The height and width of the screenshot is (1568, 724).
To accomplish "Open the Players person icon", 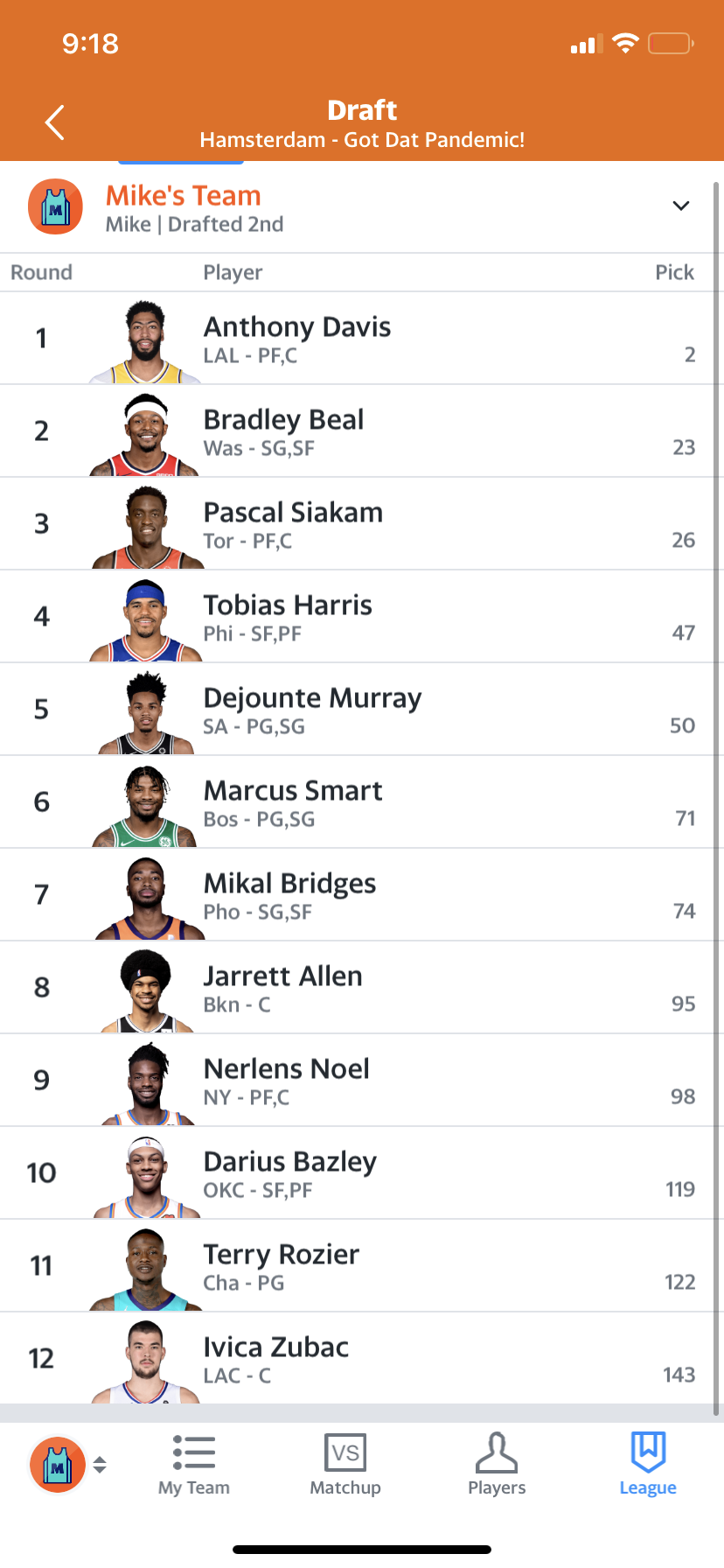I will [497, 1452].
